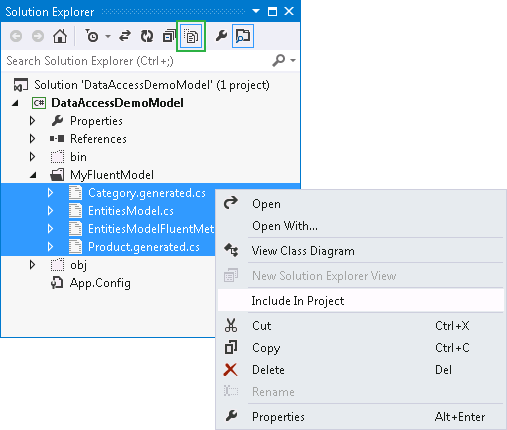Open the Pending Changes Filter dropdown arrow
This screenshot has width=507, height=430.
point(108,36)
